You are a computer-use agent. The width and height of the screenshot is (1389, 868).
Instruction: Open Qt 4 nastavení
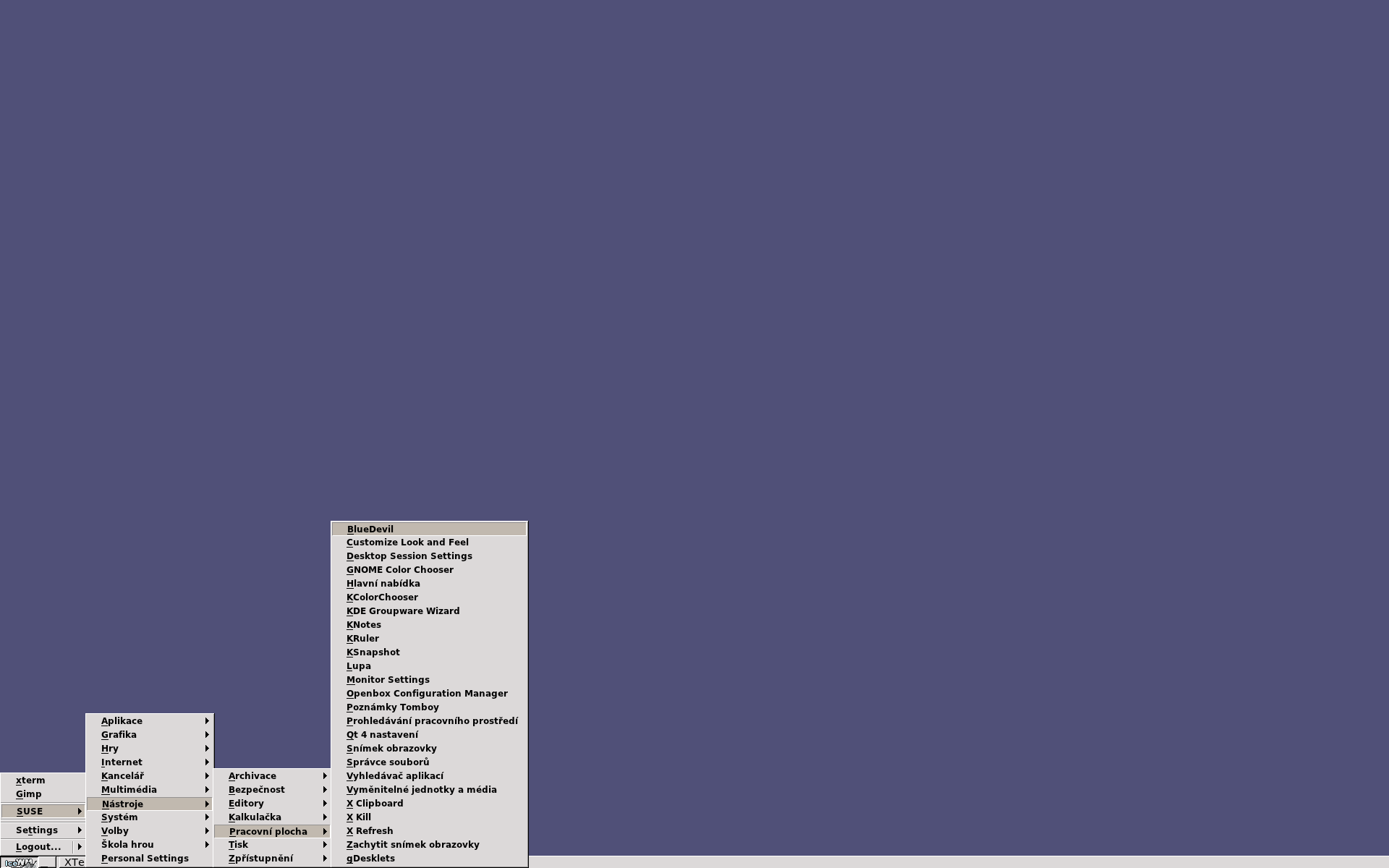[429, 735]
